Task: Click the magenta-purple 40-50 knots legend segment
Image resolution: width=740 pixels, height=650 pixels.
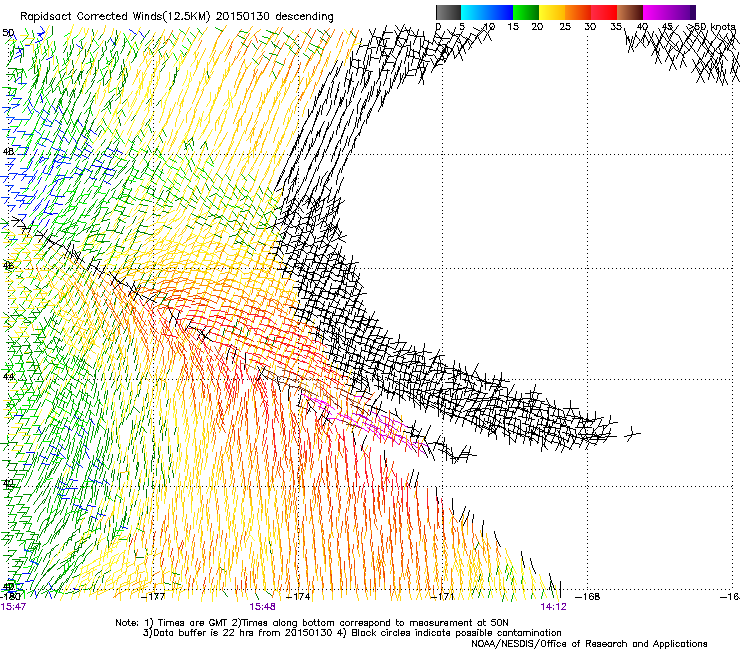Action: [x=669, y=12]
